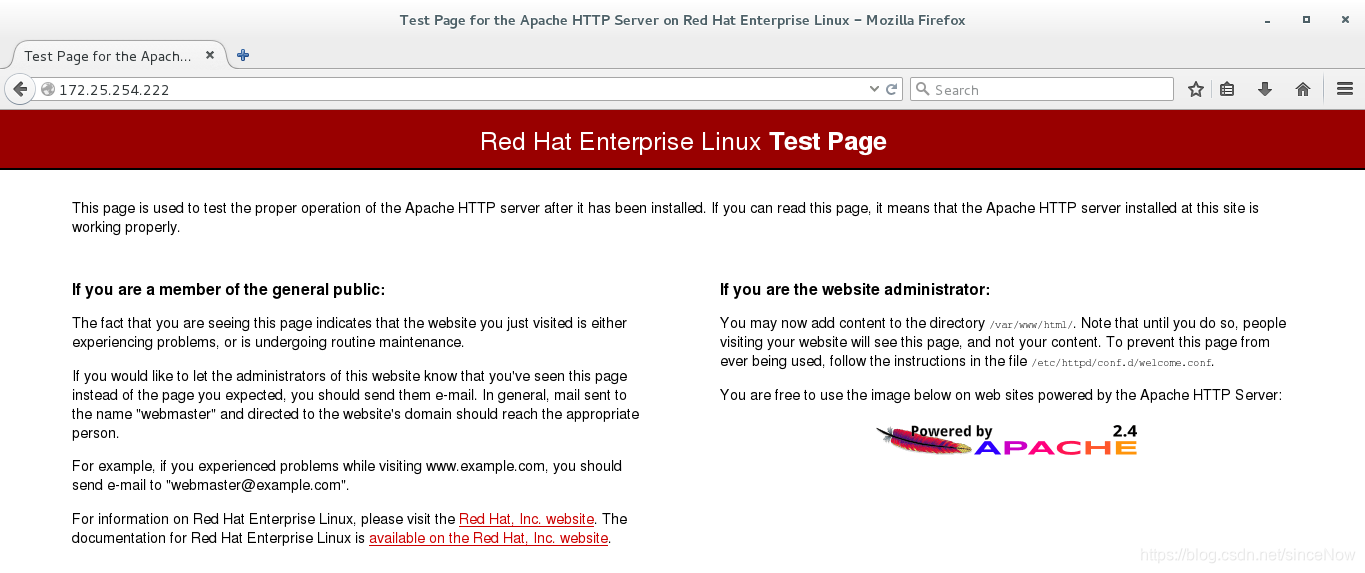Minimize the Firefox window
Screen dimensions: 1365x573
click(1269, 20)
